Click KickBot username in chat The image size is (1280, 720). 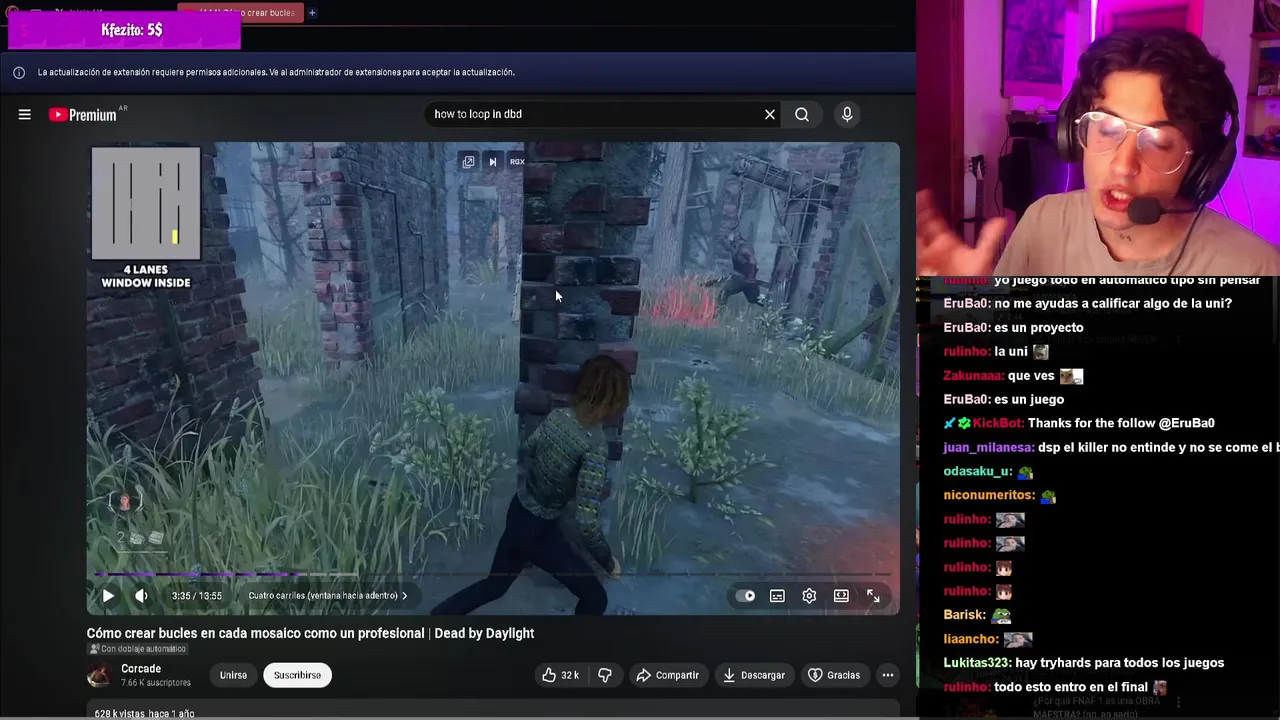(x=996, y=424)
